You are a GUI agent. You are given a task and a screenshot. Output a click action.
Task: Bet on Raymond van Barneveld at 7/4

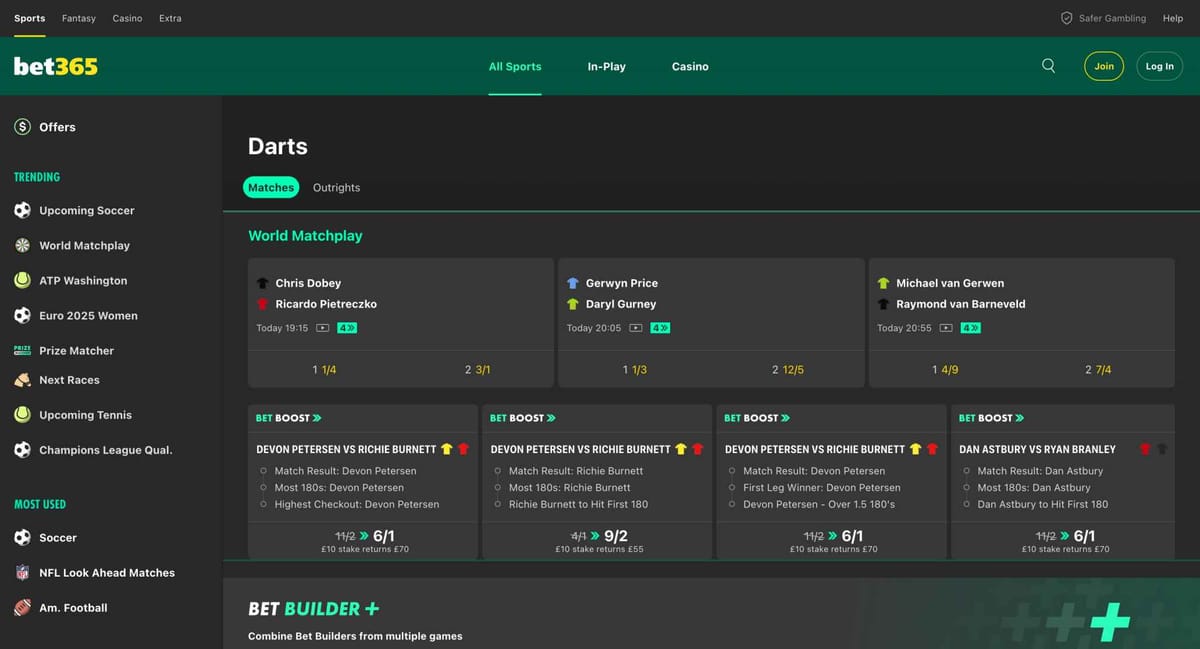[1098, 370]
